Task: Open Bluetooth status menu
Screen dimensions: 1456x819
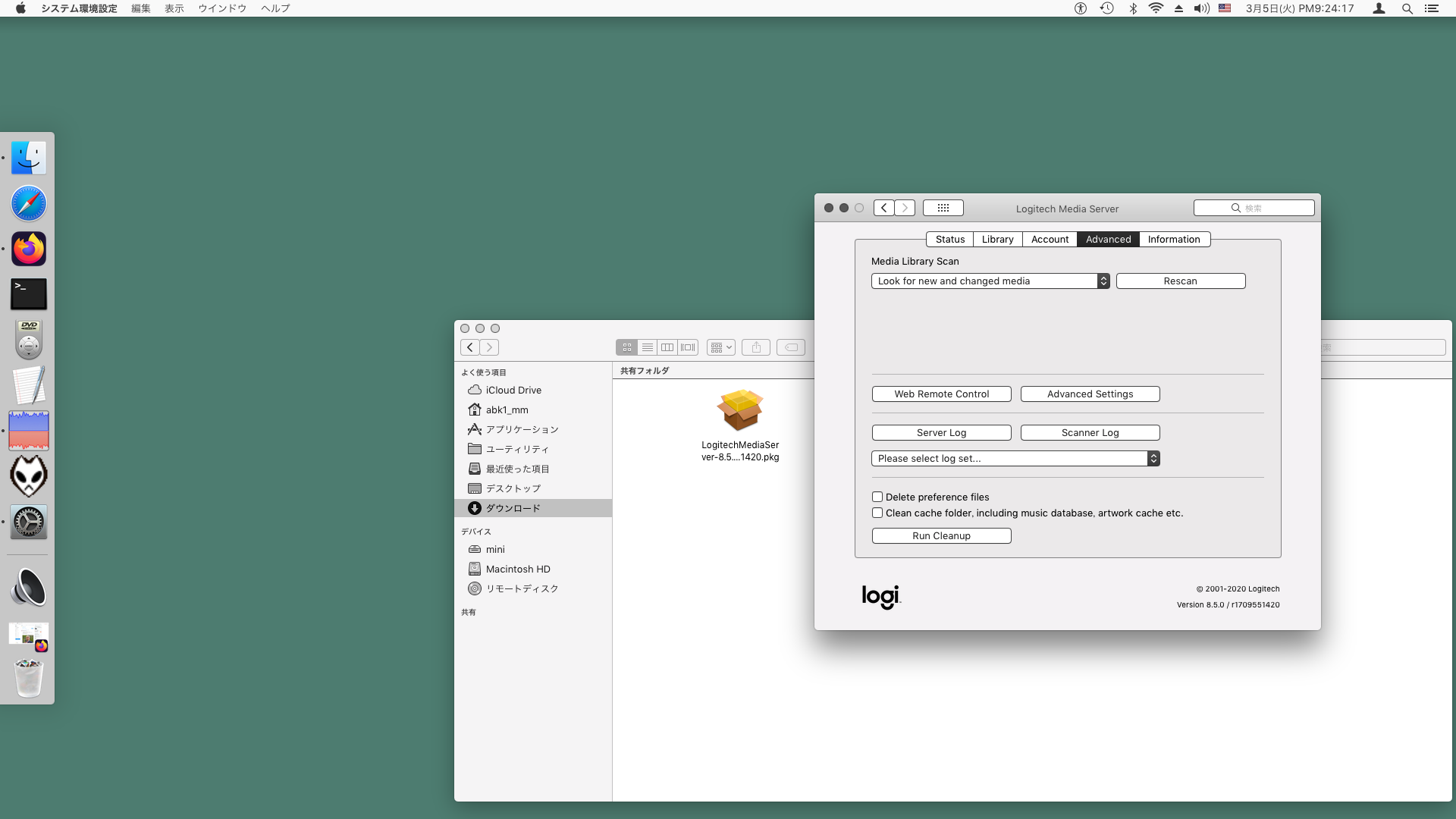Action: [1133, 8]
